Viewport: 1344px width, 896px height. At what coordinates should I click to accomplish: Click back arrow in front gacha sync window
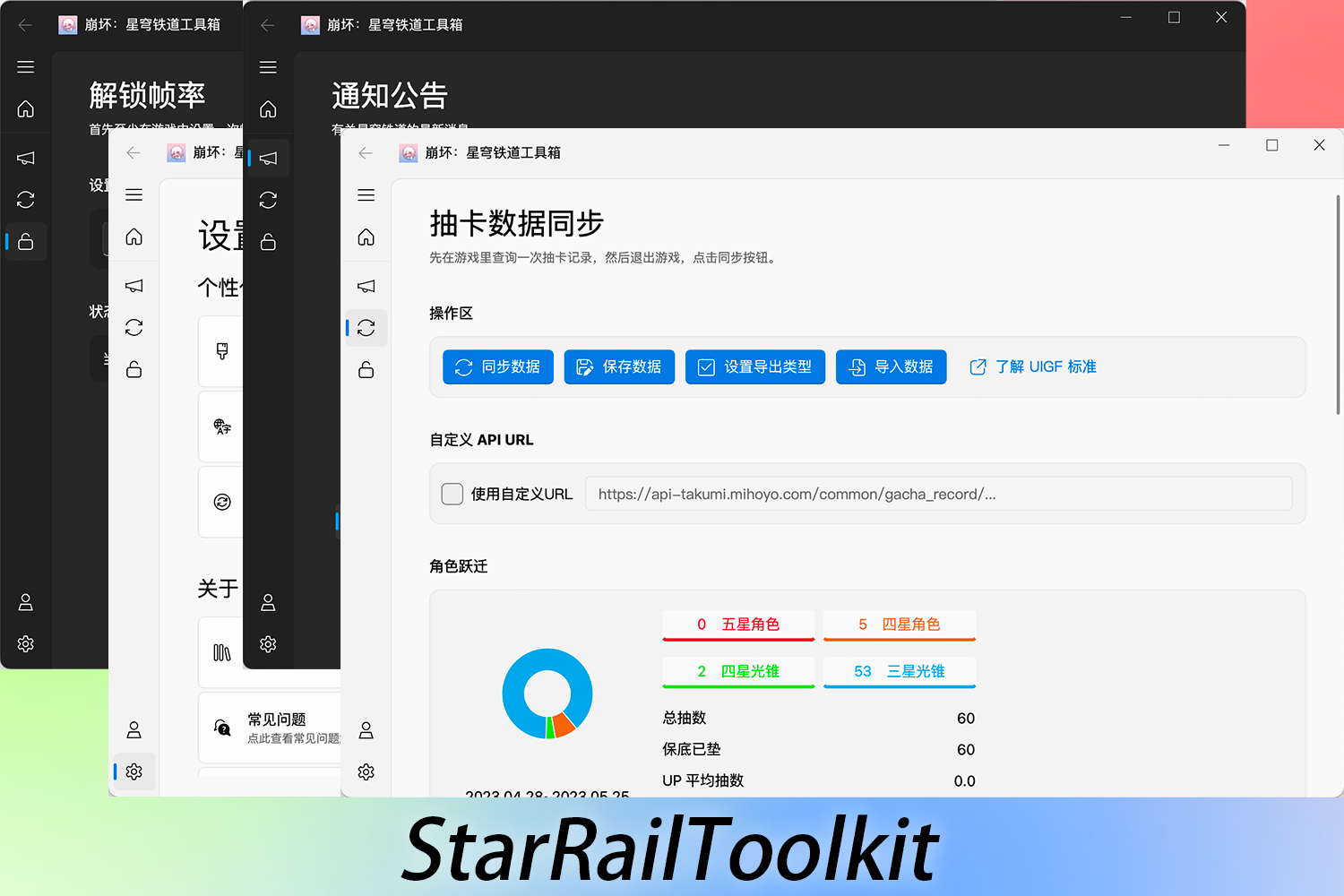366,153
